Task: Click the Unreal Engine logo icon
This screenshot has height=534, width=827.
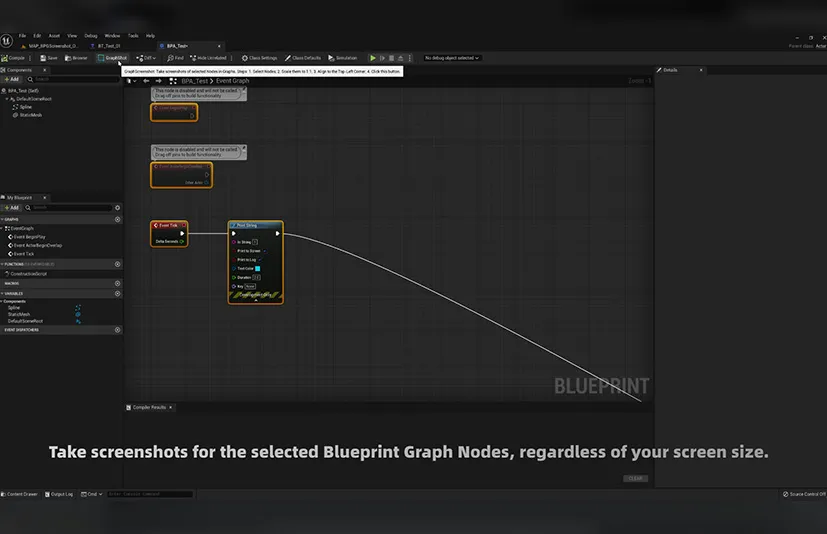Action: (6, 41)
